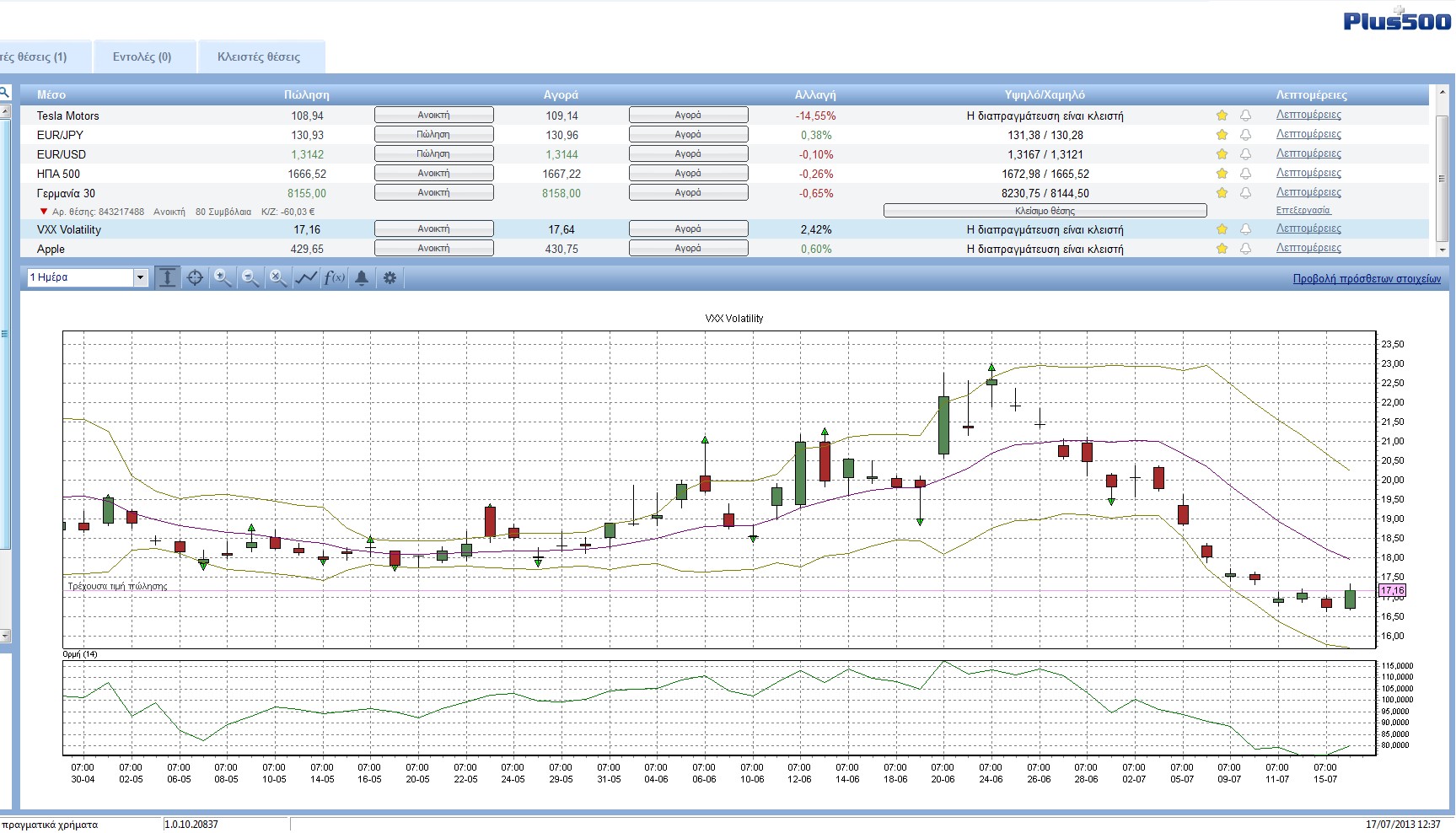Image resolution: width=1456 pixels, height=833 pixels.
Task: Sort by the Πώληση column header
Action: tap(307, 94)
